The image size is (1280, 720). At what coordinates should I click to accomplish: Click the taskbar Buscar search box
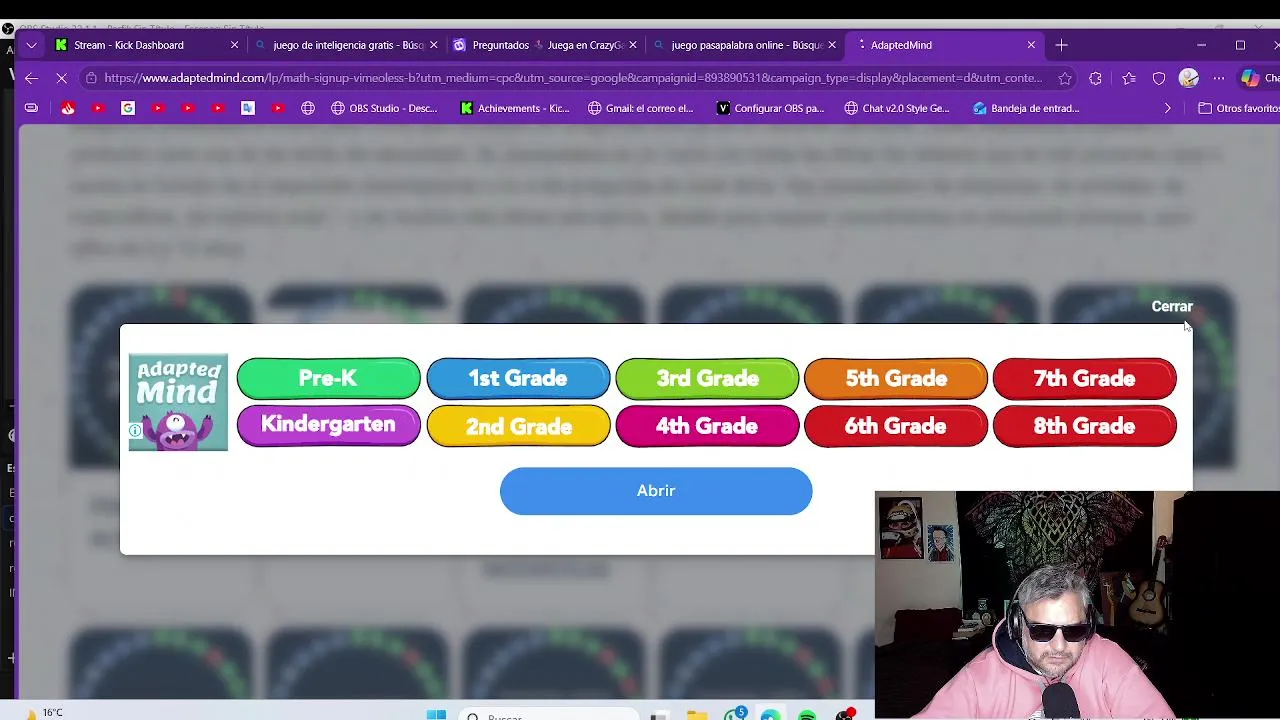[550, 715]
